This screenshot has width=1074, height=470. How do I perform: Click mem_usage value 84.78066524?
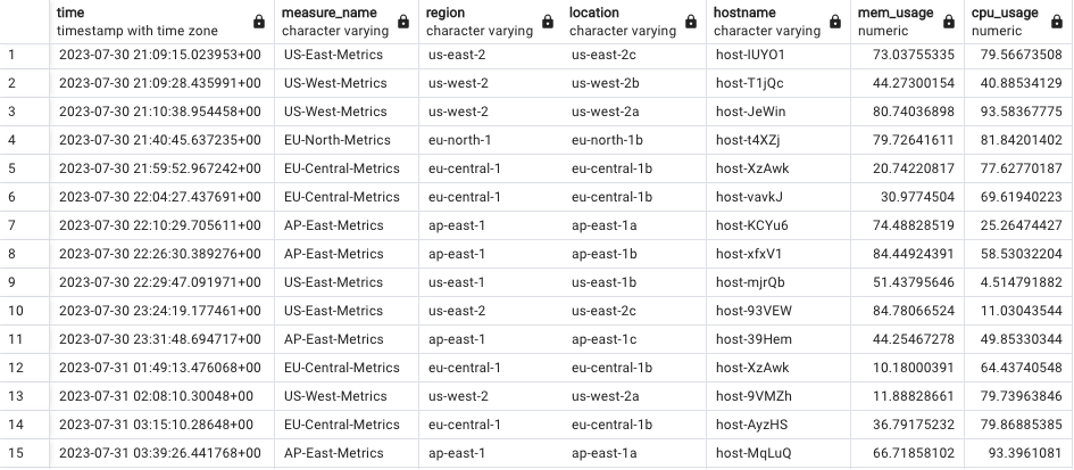pyautogui.click(x=908, y=311)
